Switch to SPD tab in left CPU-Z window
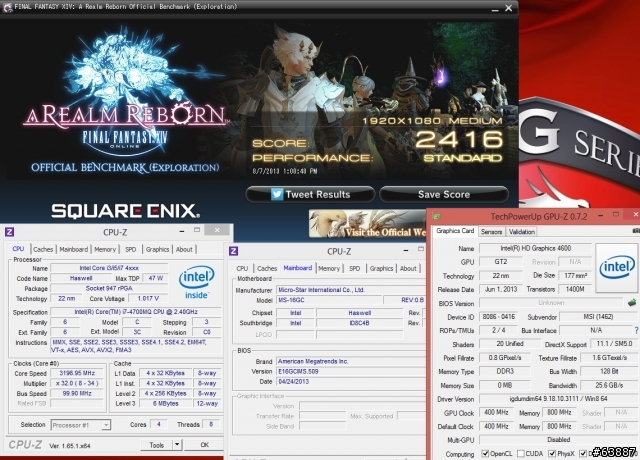Image resolution: width=640 pixels, height=460 pixels. 131,249
